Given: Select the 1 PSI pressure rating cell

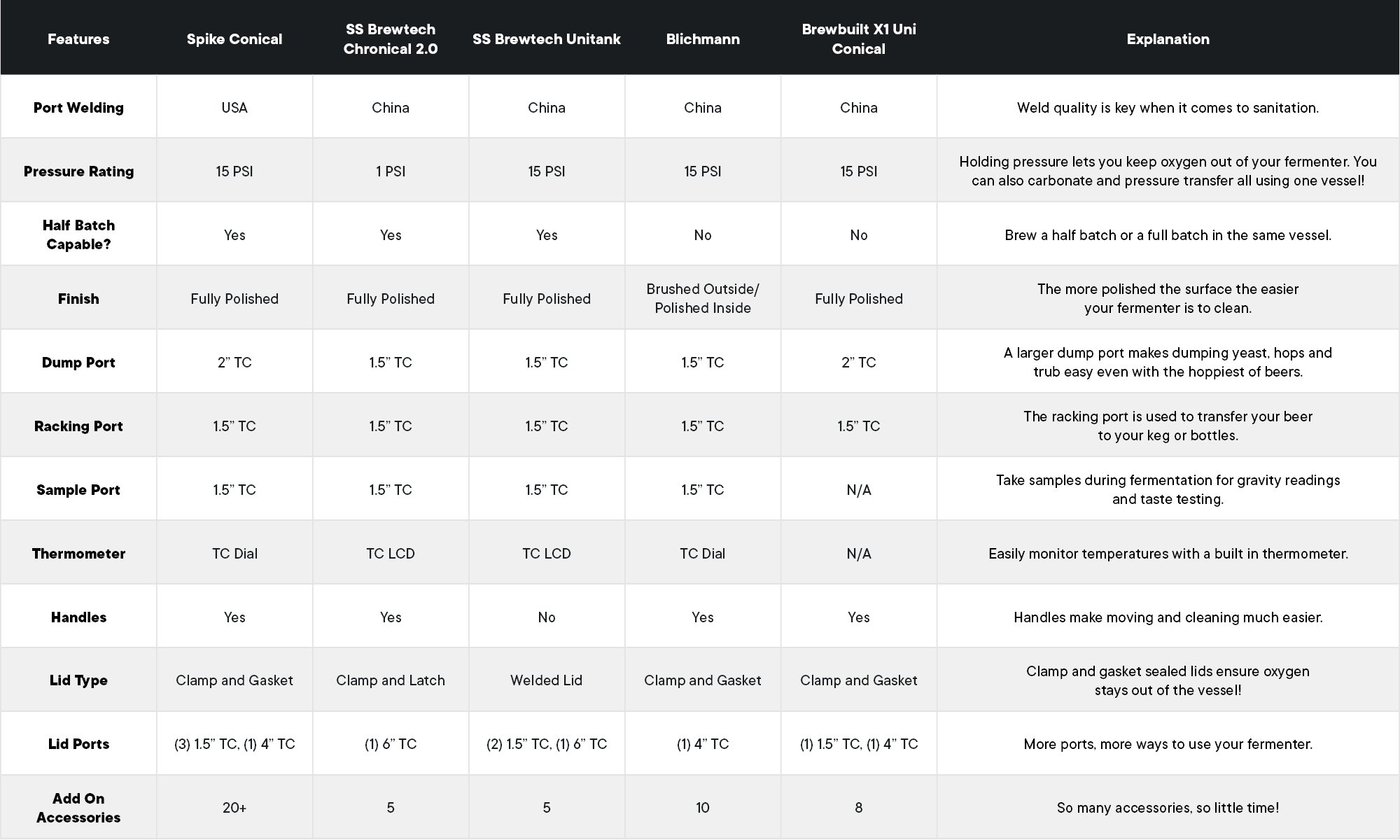Looking at the screenshot, I should 391,171.
